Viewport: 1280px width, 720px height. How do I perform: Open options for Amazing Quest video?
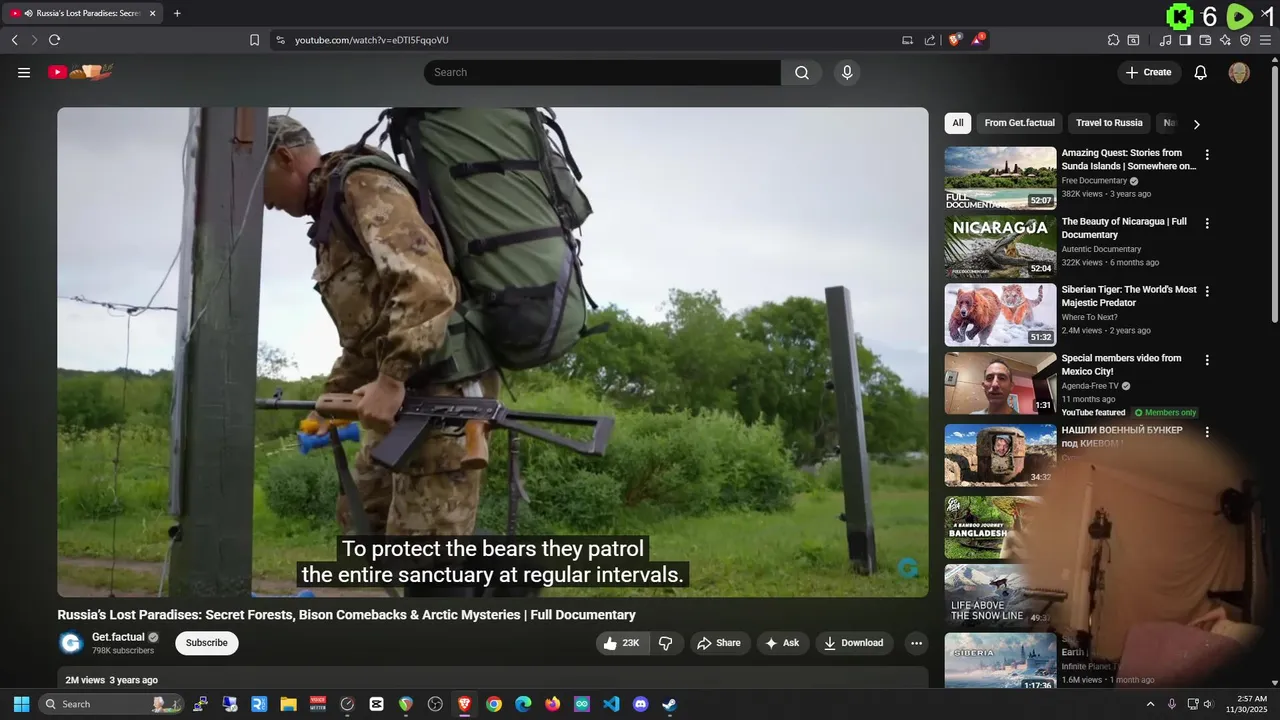click(1207, 155)
